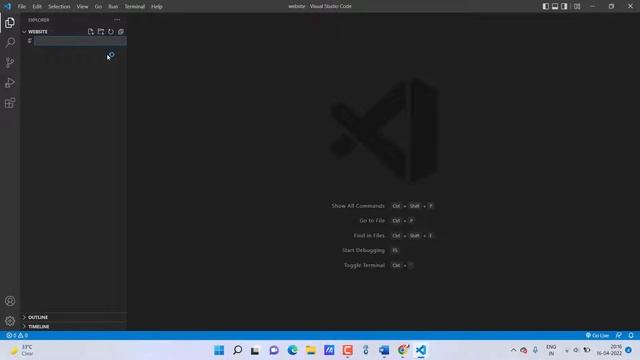The image size is (640, 360).
Task: Open the Terminal menu
Action: point(135,6)
